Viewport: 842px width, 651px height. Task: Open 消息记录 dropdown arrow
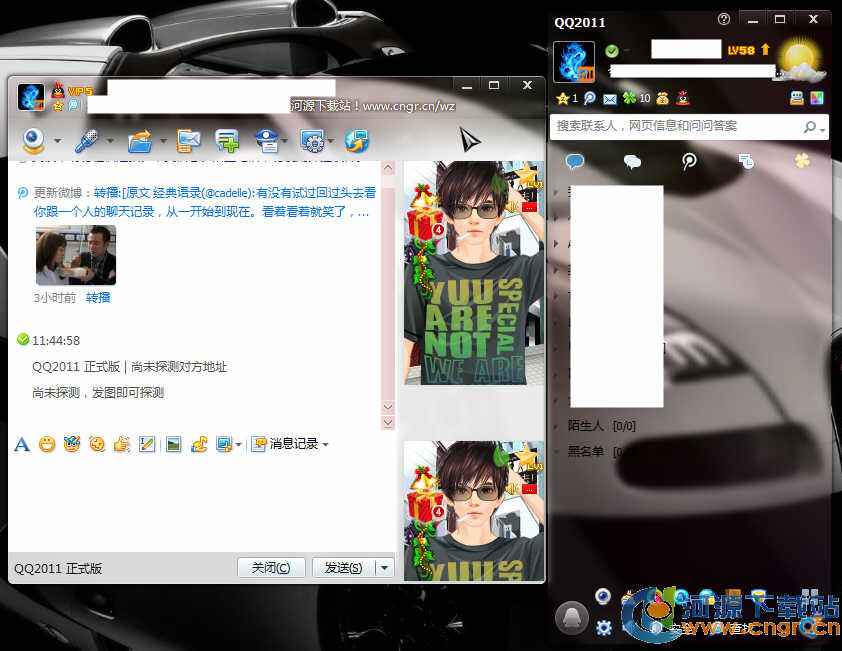(x=325, y=444)
